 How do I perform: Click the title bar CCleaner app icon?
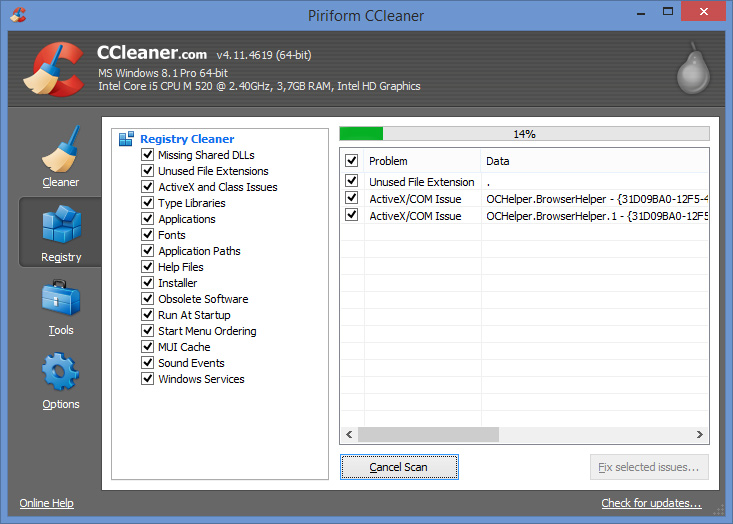point(18,14)
